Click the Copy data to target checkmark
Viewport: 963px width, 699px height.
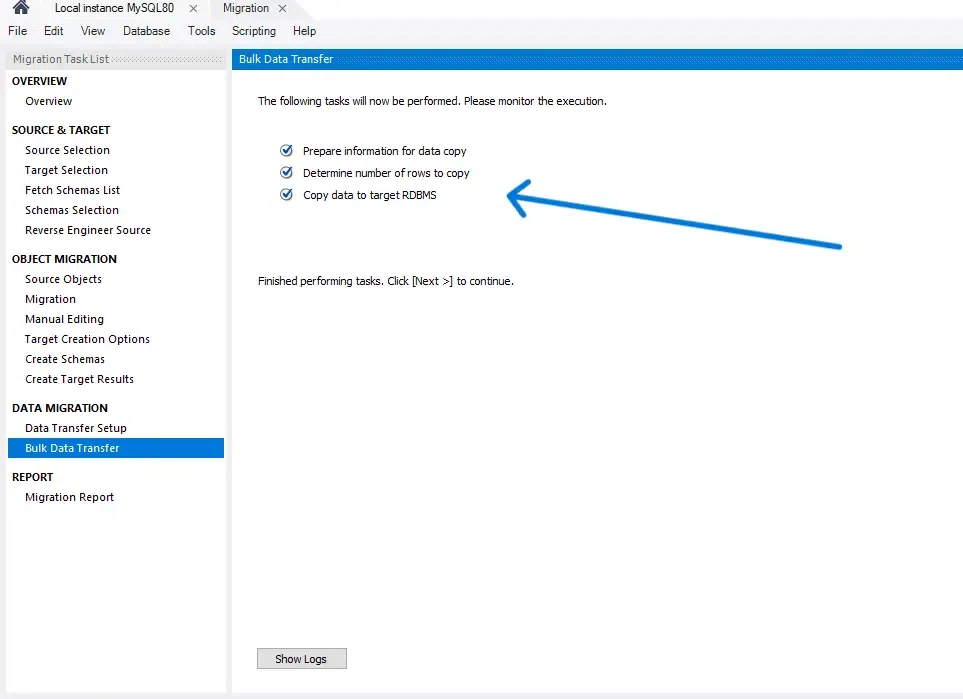(x=286, y=195)
